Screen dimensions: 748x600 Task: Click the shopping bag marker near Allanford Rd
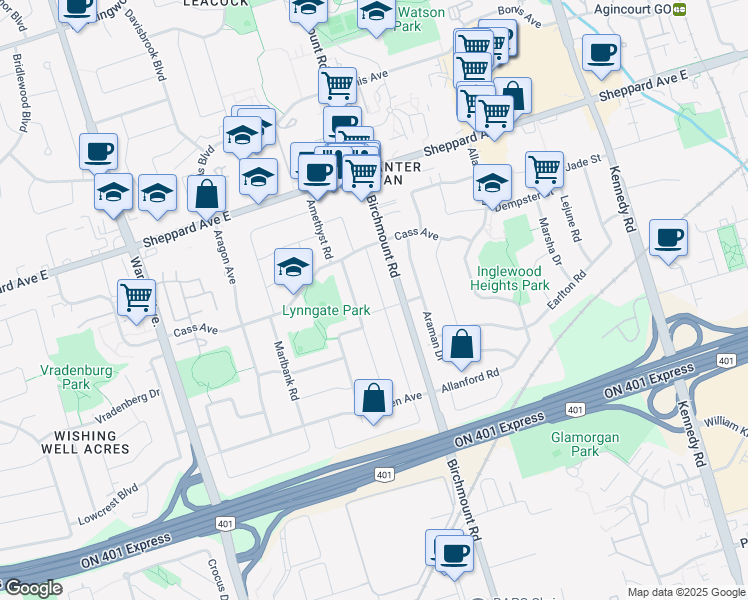tap(461, 346)
